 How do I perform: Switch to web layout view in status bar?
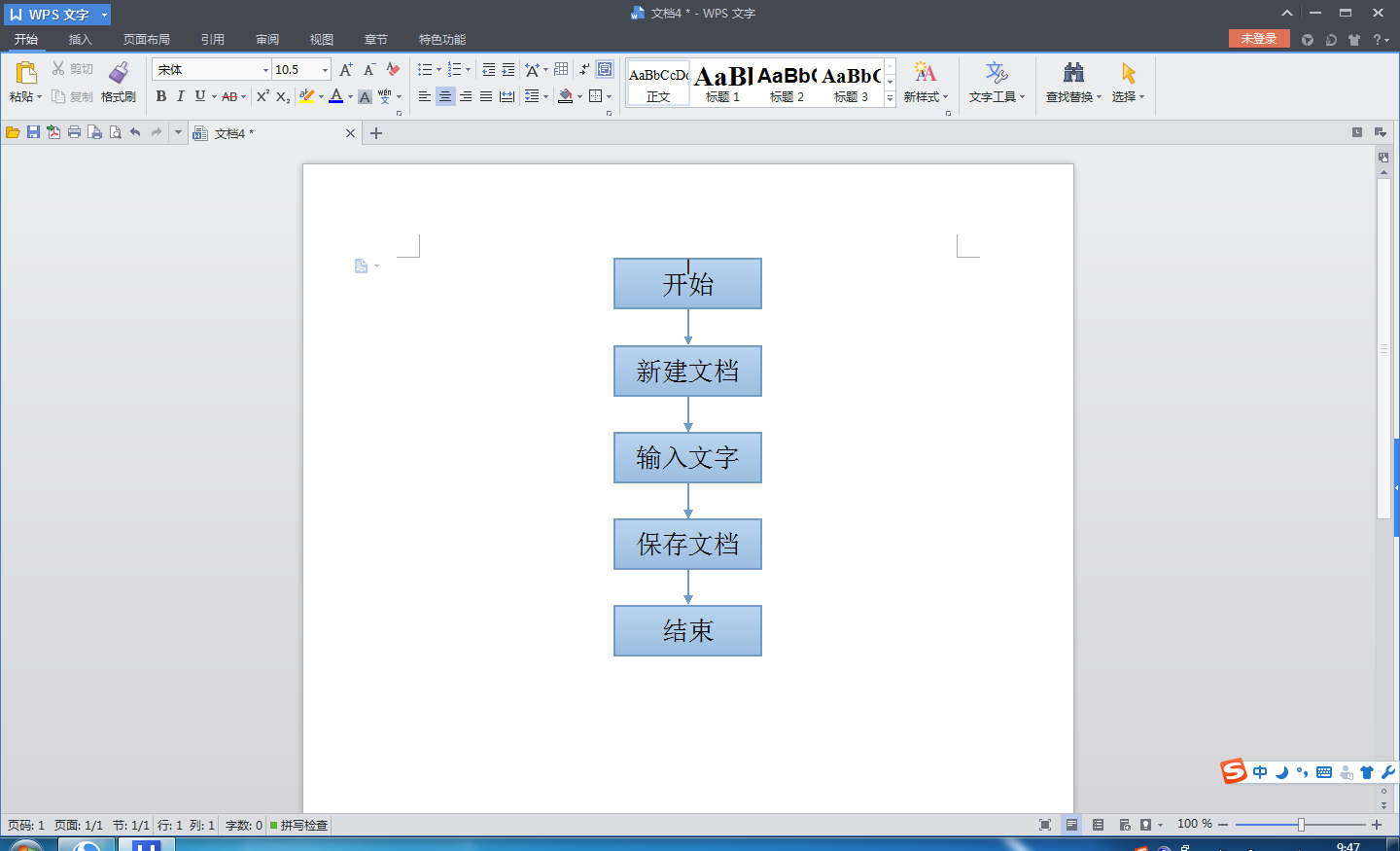pyautogui.click(x=1124, y=825)
